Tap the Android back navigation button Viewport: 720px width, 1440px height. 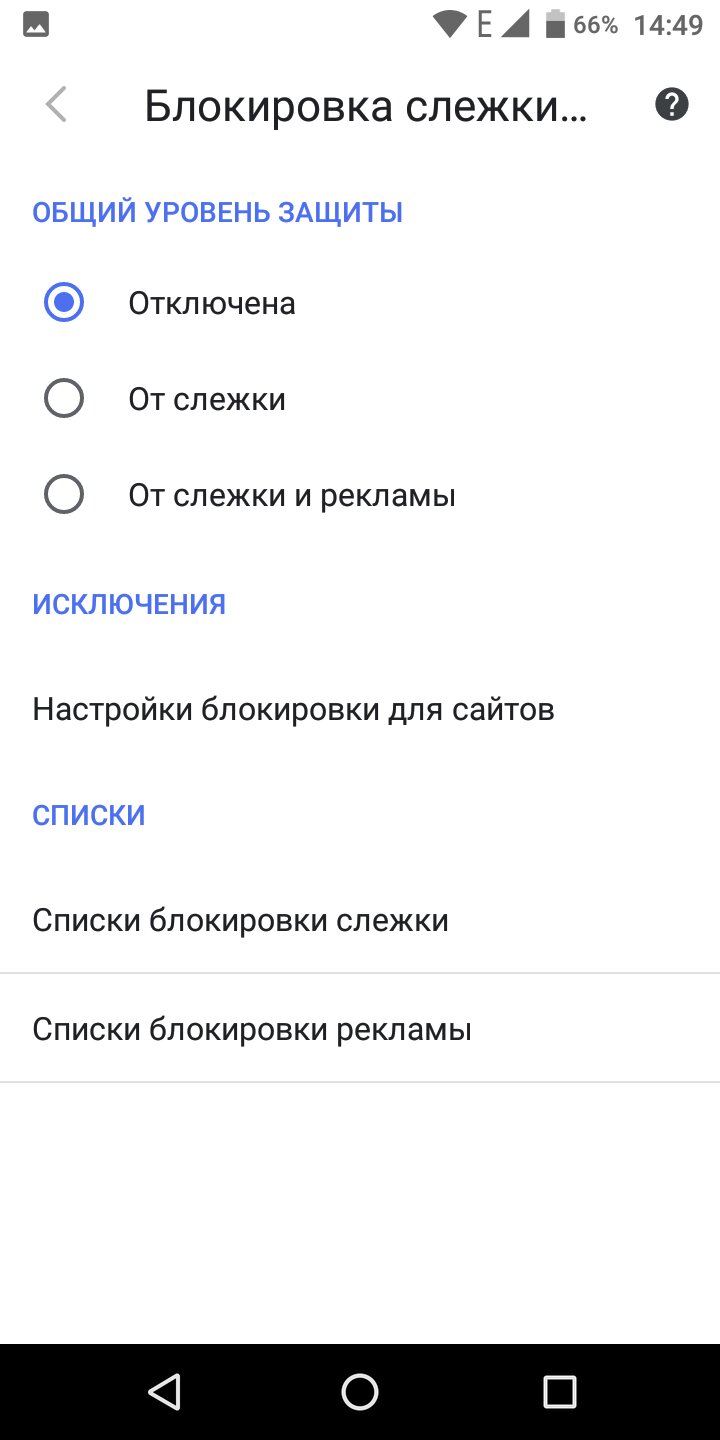[163, 1391]
